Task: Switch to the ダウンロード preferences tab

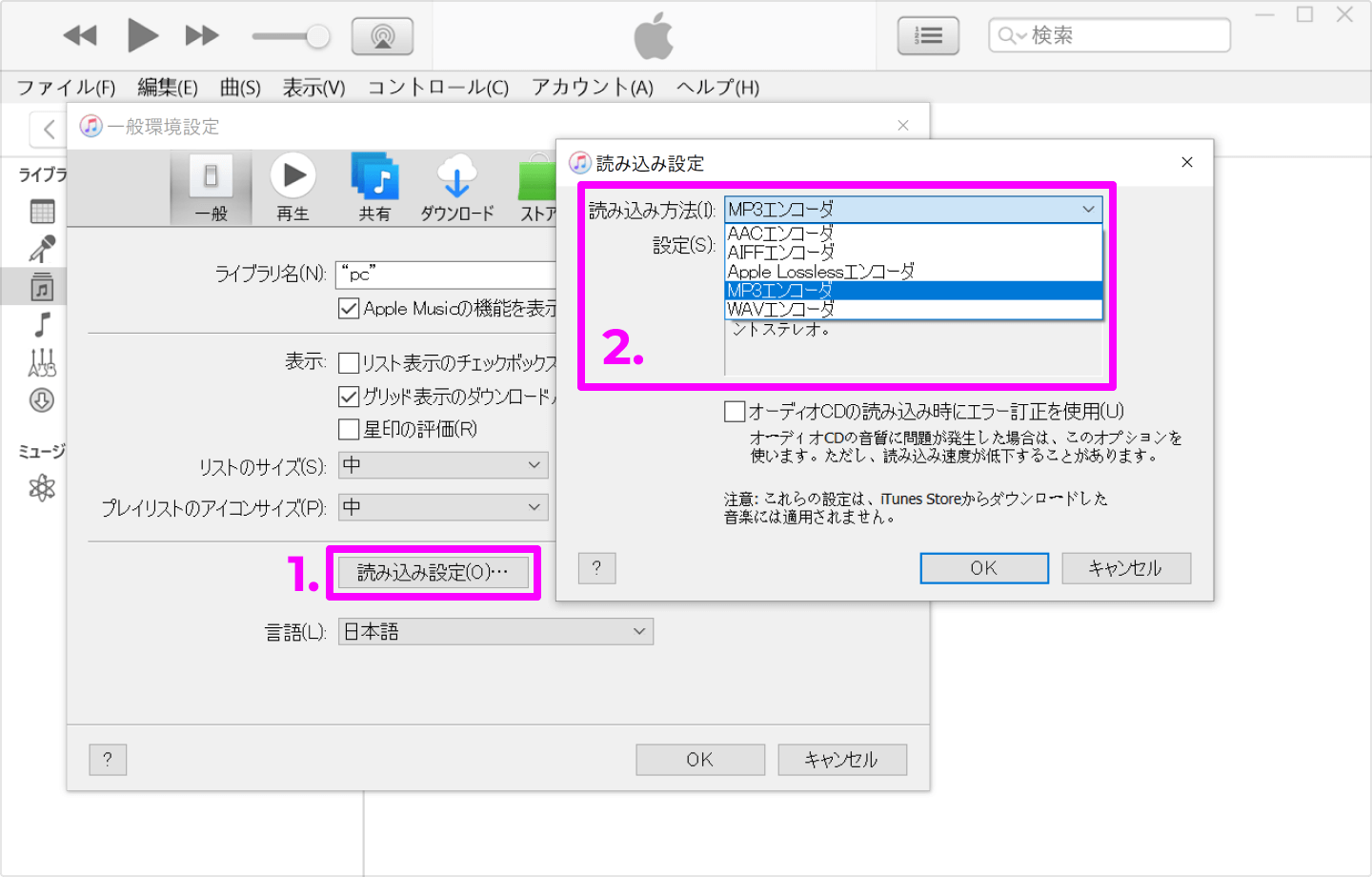Action: tap(457, 188)
